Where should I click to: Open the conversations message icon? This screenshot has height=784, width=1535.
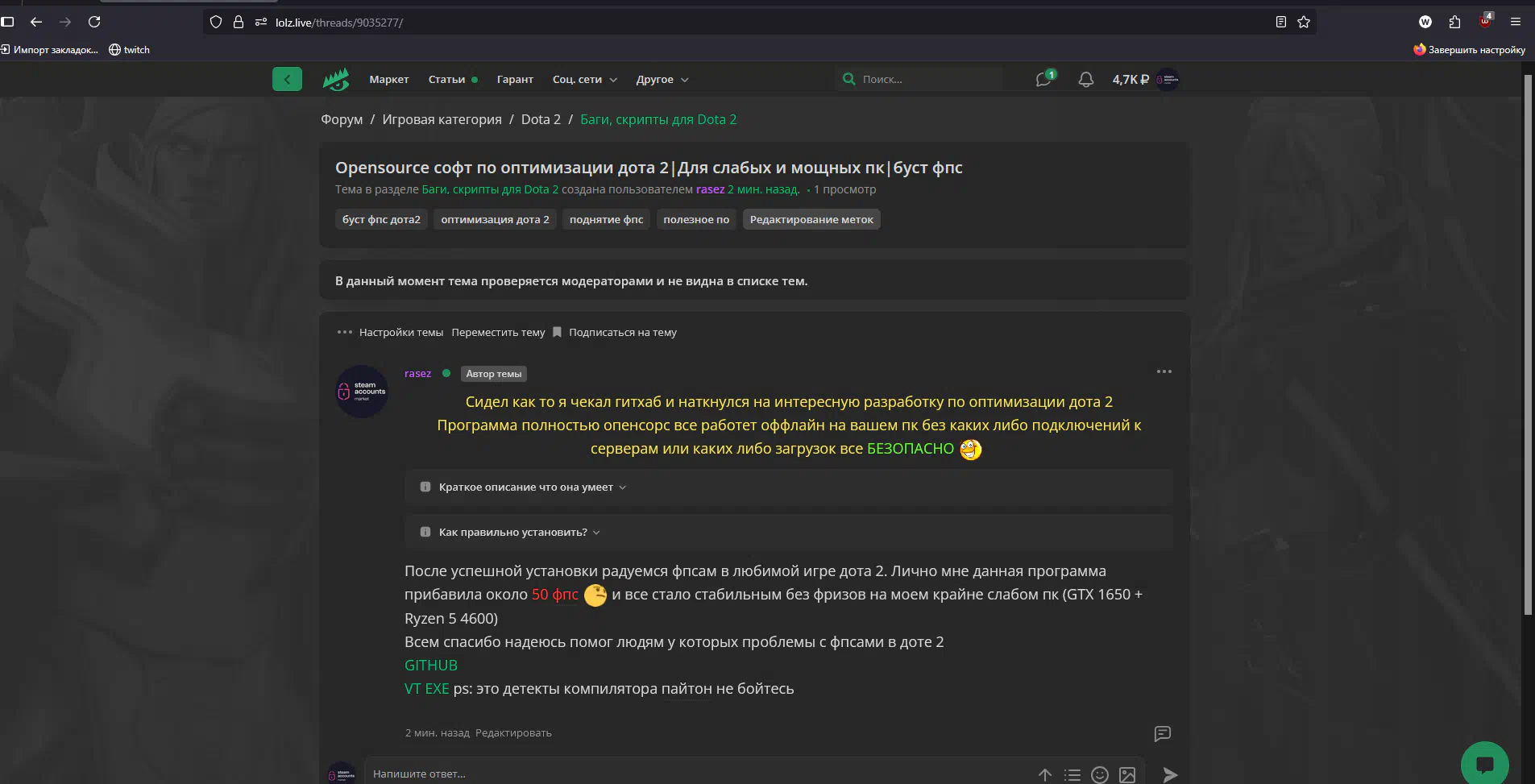click(x=1044, y=79)
